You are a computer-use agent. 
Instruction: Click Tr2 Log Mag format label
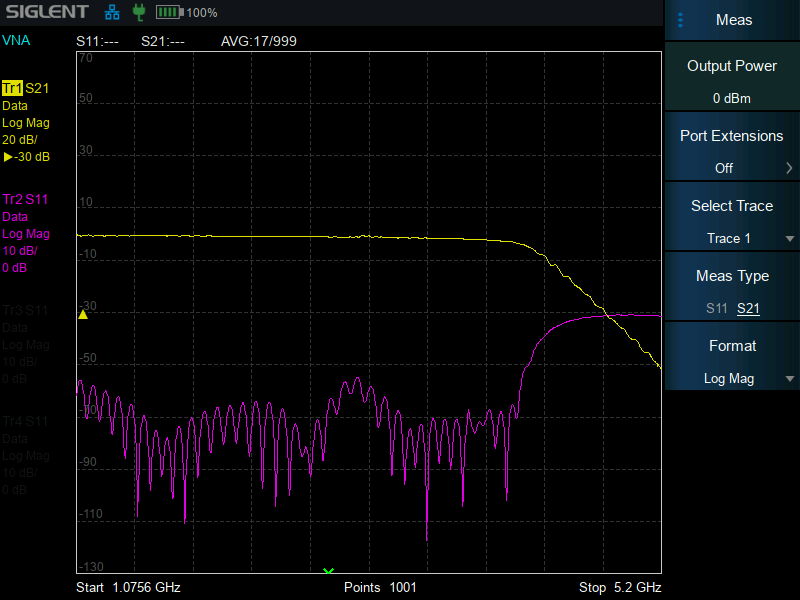(26, 234)
